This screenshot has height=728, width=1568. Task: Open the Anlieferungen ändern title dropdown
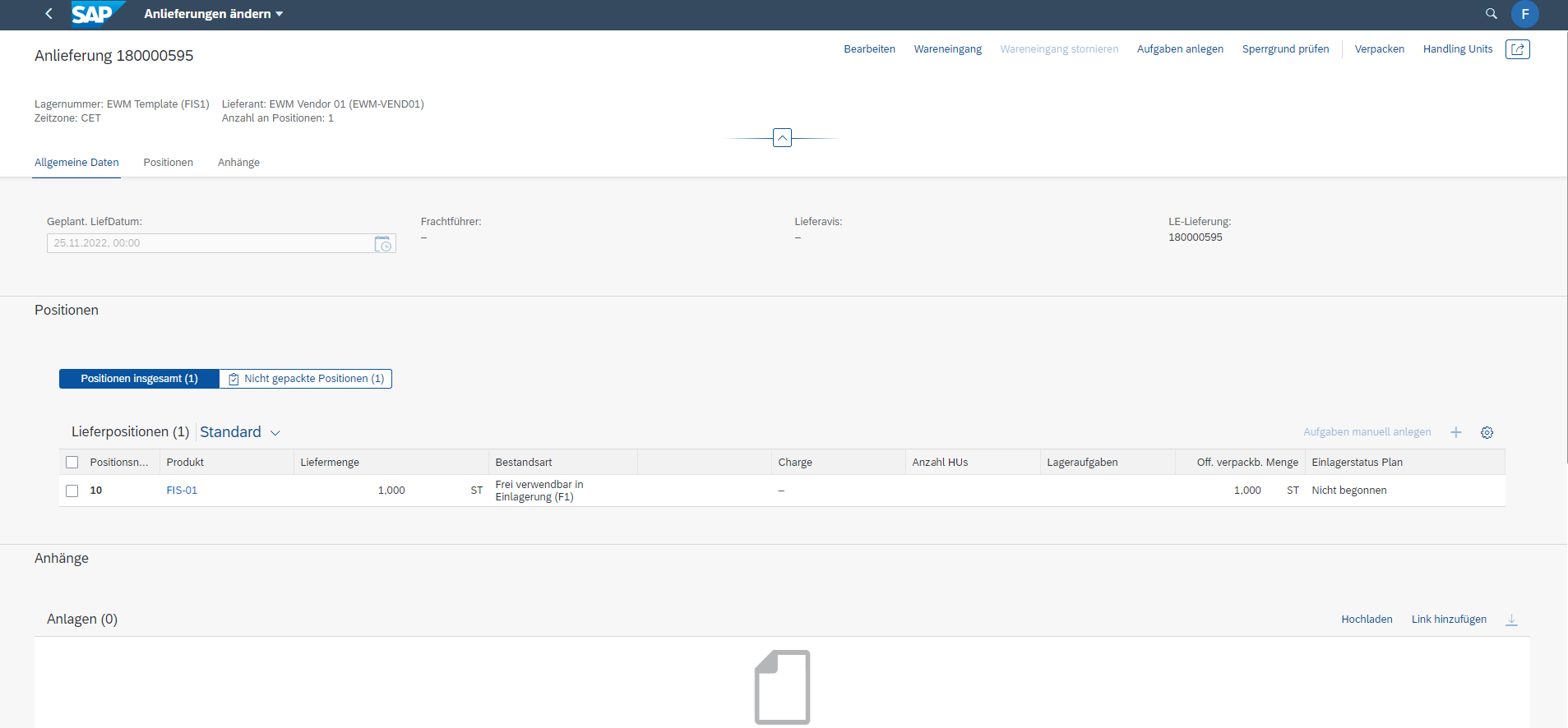click(x=214, y=14)
